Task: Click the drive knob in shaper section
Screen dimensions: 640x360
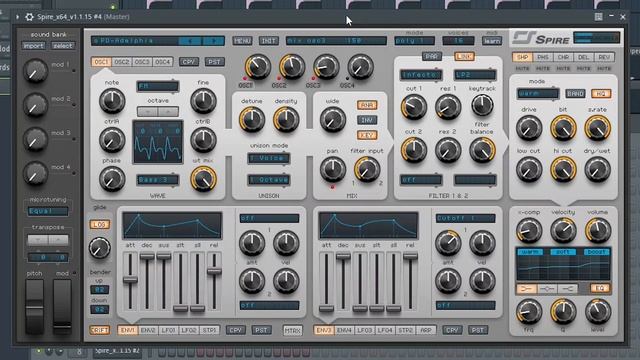Action: [x=529, y=128]
